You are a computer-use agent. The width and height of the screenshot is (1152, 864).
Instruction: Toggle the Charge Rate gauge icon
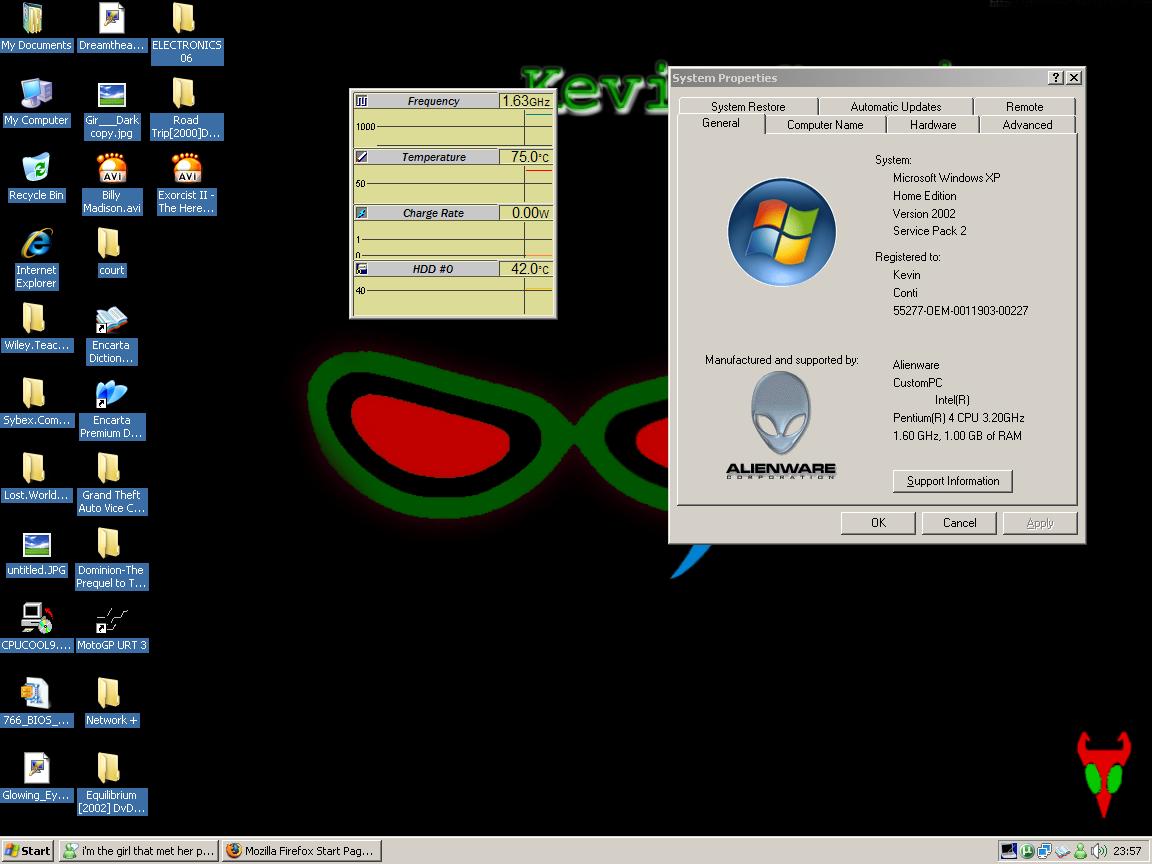click(361, 213)
